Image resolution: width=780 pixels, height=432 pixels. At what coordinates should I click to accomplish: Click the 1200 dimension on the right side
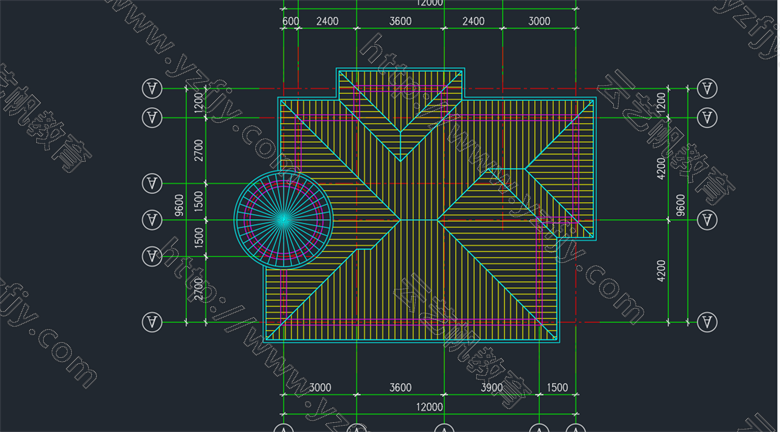[x=661, y=103]
